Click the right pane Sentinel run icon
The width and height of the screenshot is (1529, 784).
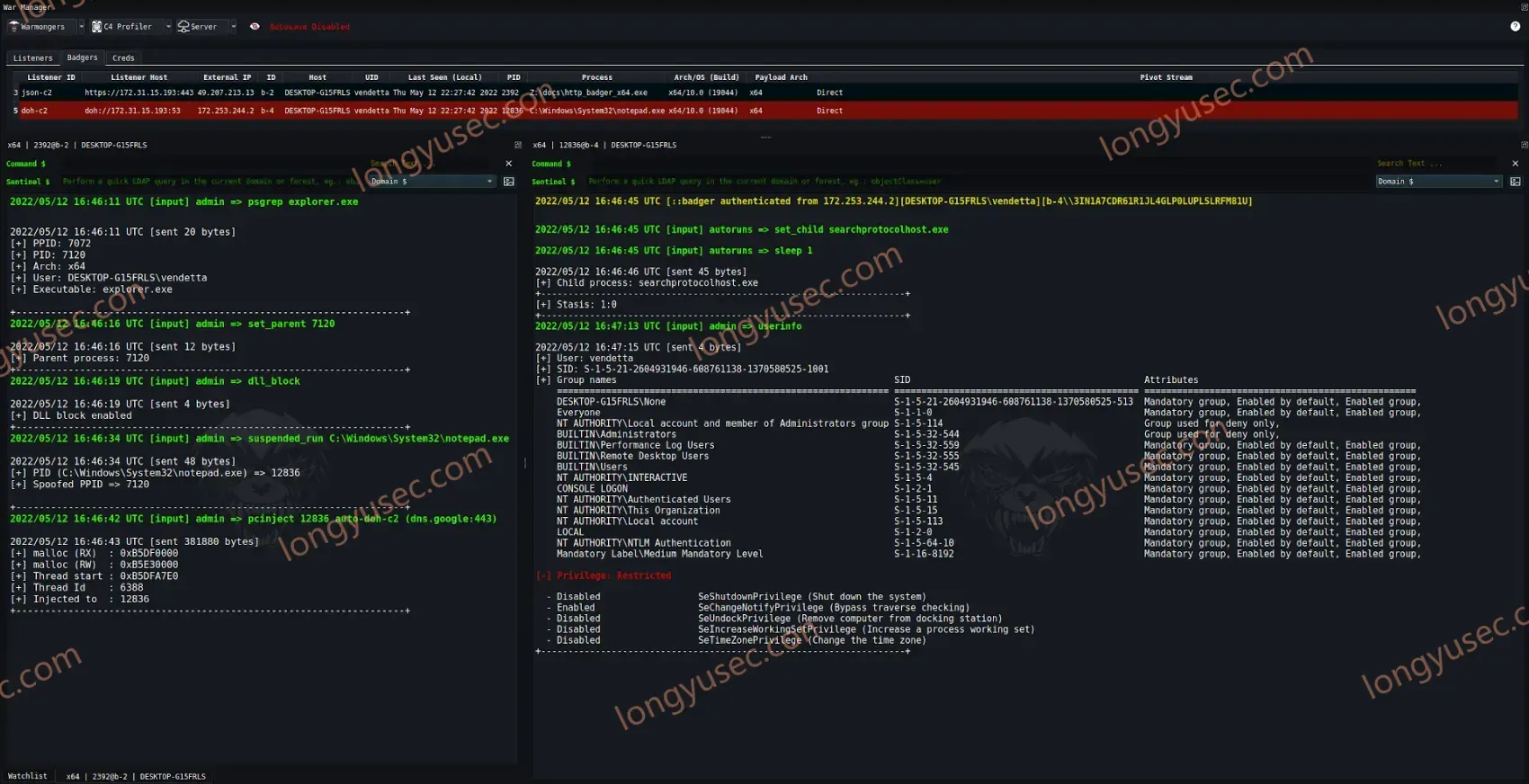pos(1516,182)
